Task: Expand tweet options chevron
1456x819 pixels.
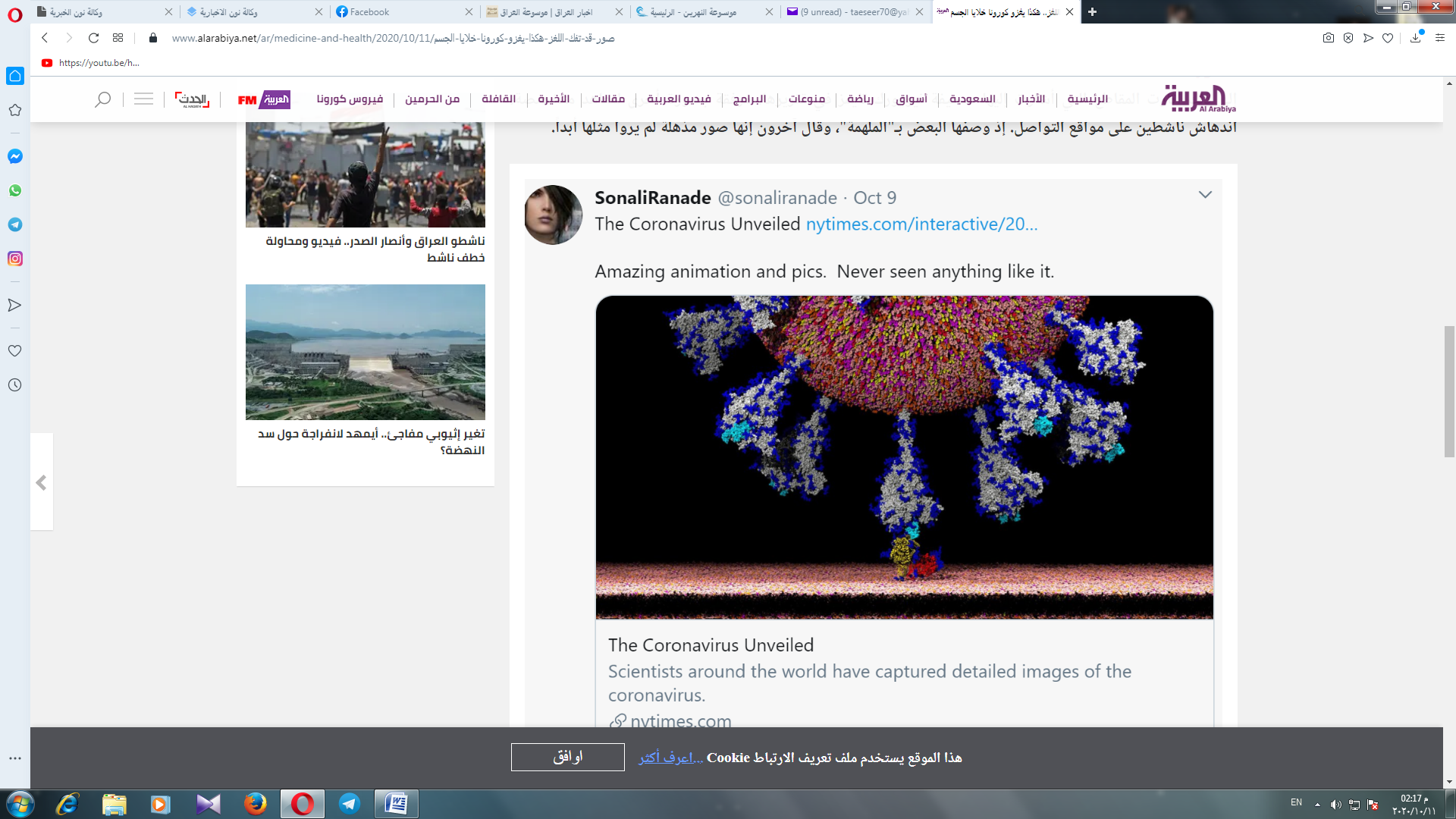Action: pos(1205,195)
